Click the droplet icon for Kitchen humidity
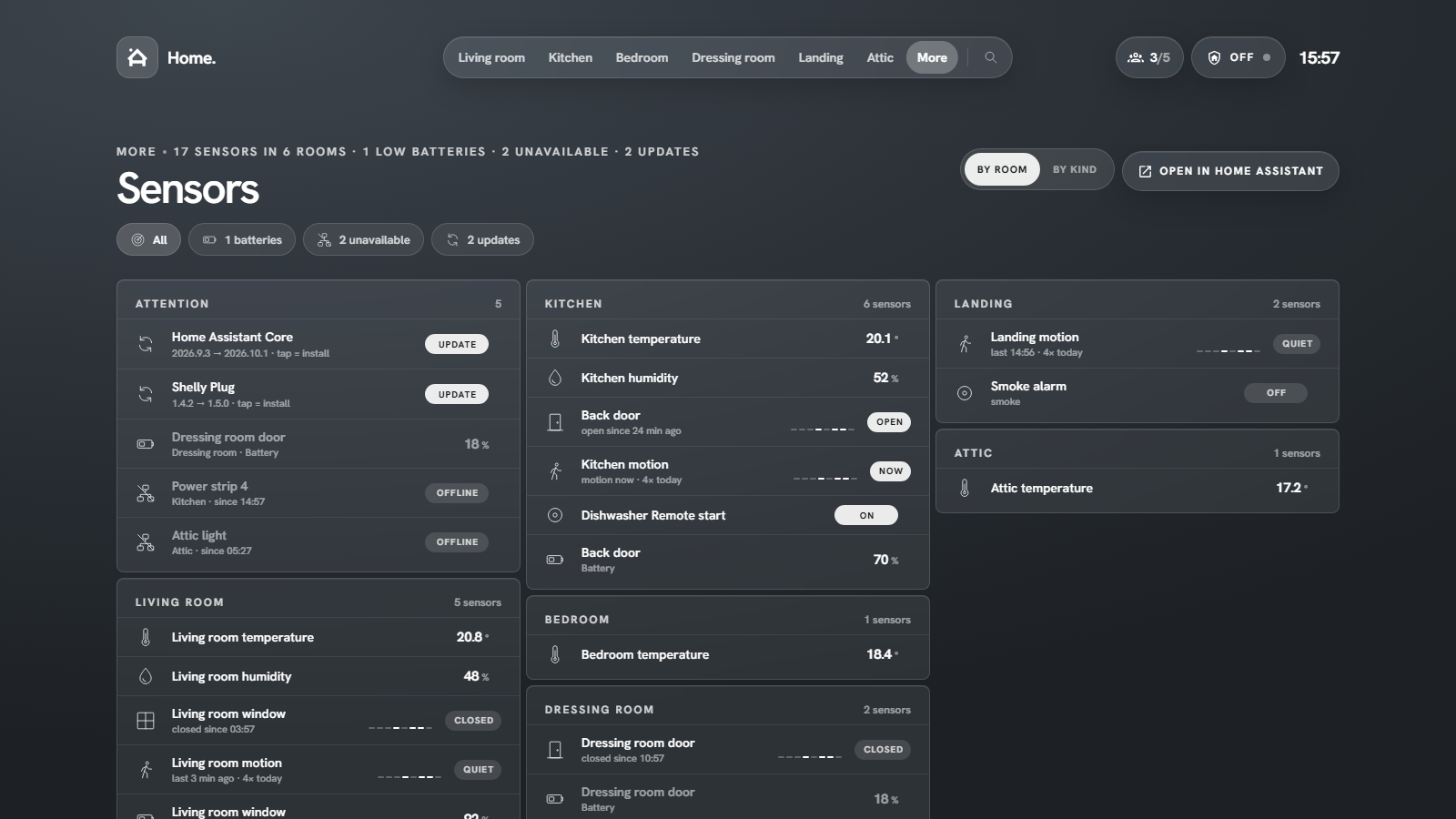Viewport: 1456px width, 819px height. pos(555,378)
